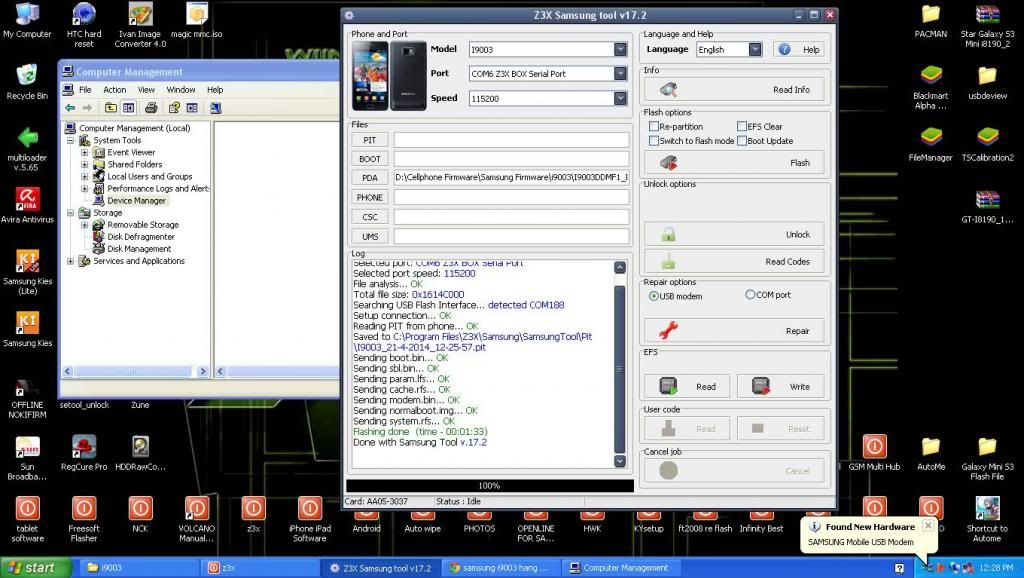
Task: Open the View menu in Computer Management
Action: click(146, 90)
